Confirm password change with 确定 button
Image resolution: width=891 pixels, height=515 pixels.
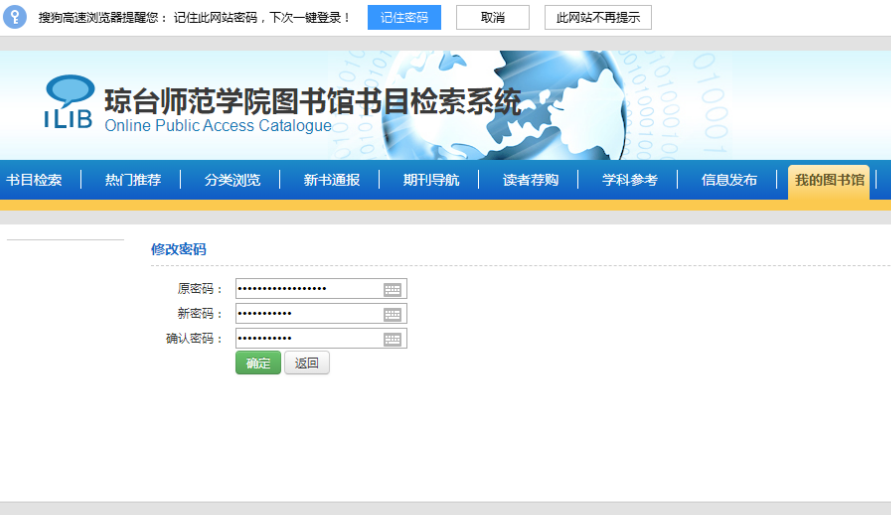point(258,363)
